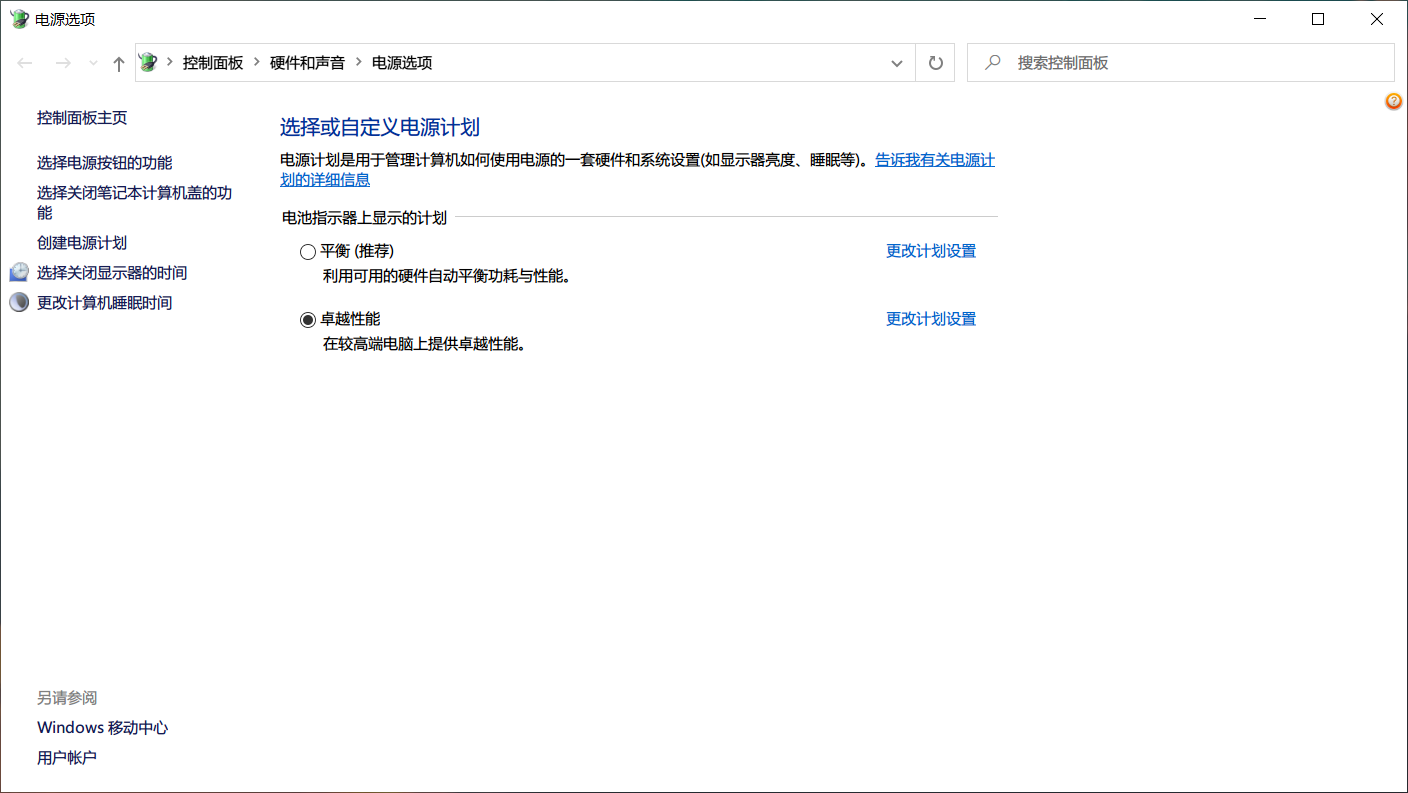Click the back navigation arrow
Image resolution: width=1408 pixels, height=793 pixels.
tap(25, 63)
